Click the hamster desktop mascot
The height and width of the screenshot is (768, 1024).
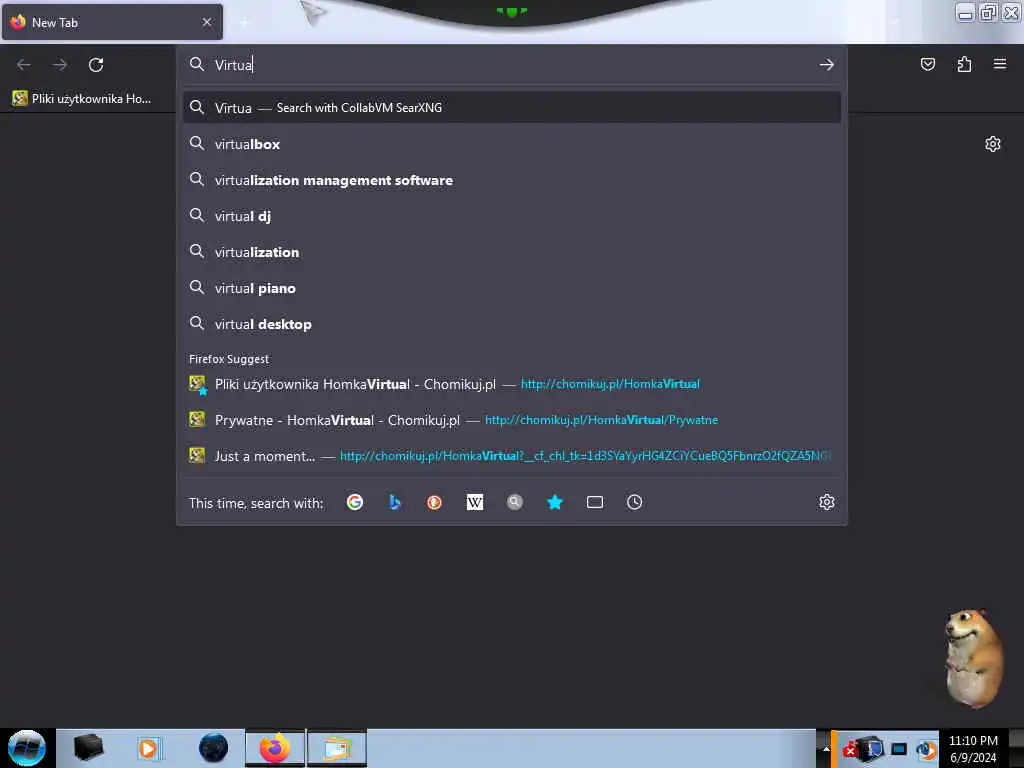coord(973,658)
